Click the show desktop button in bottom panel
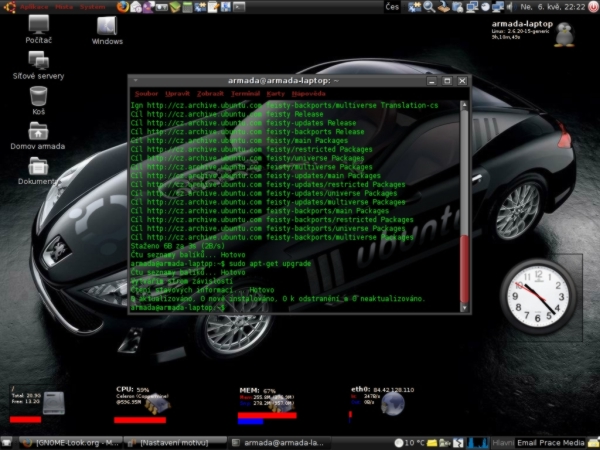The image size is (600, 450). 7,443
